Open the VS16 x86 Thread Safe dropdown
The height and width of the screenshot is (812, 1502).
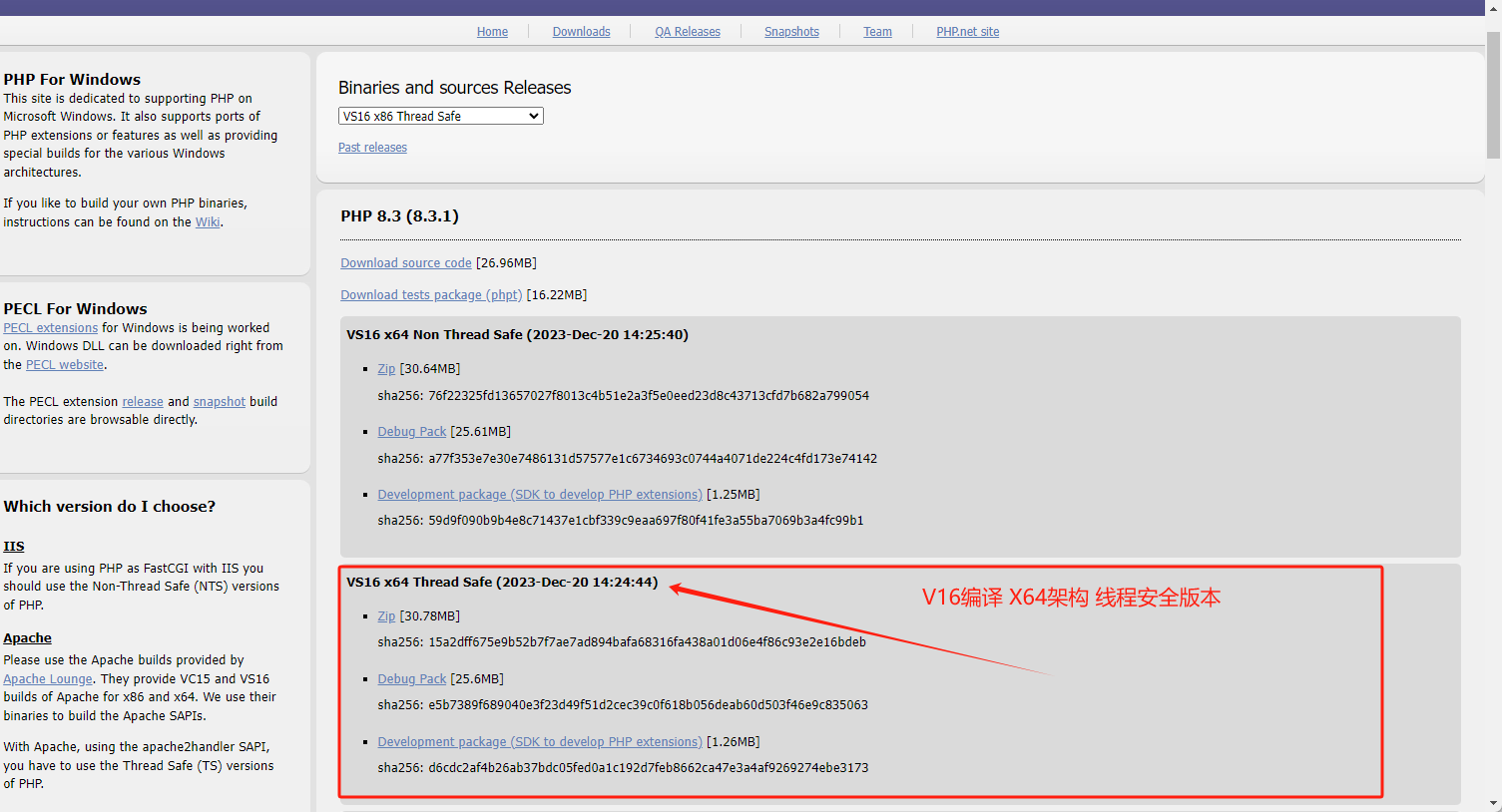pyautogui.click(x=440, y=116)
